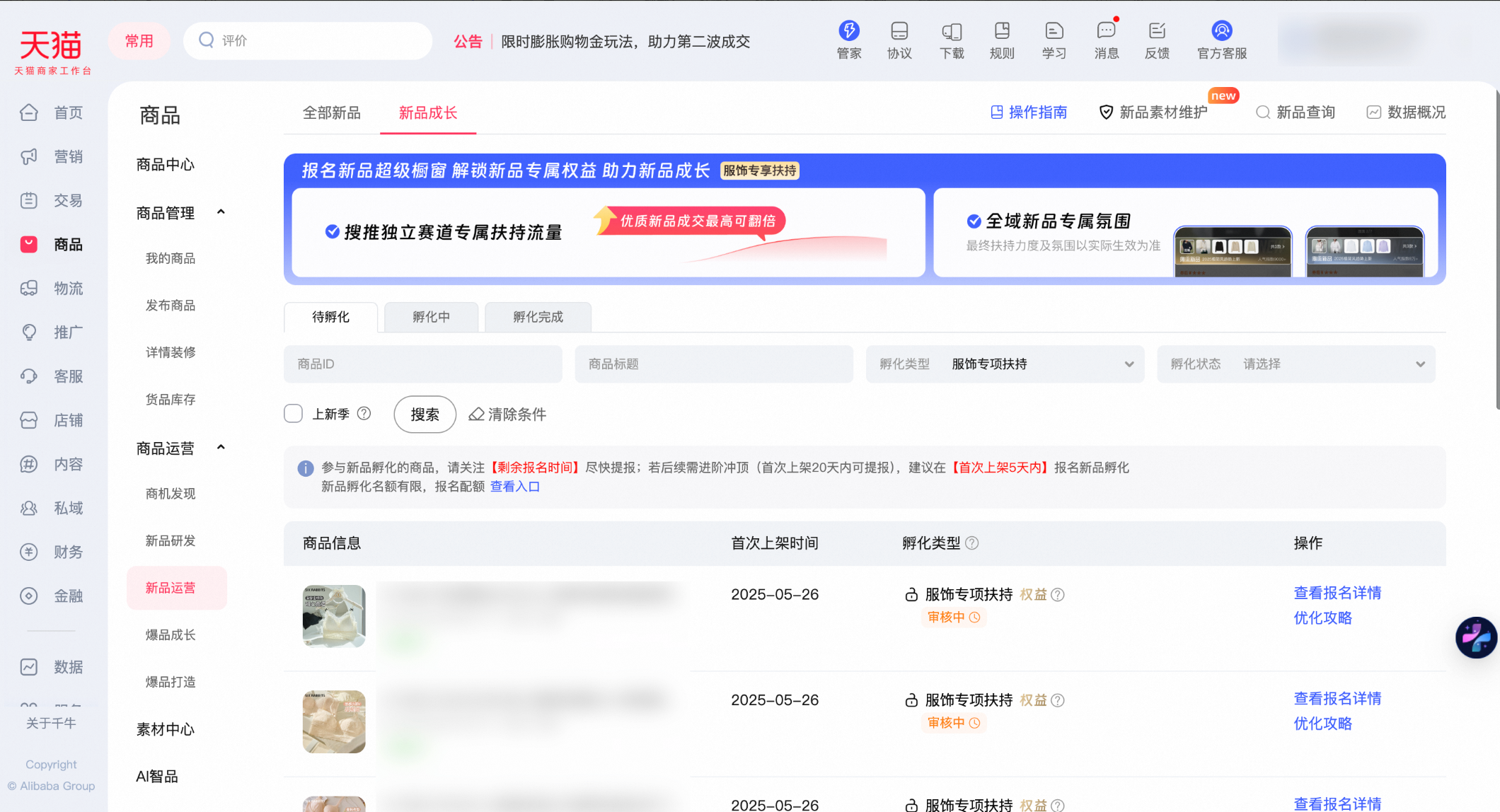
Task: Switch to 待孵化 tab
Action: pyautogui.click(x=330, y=317)
